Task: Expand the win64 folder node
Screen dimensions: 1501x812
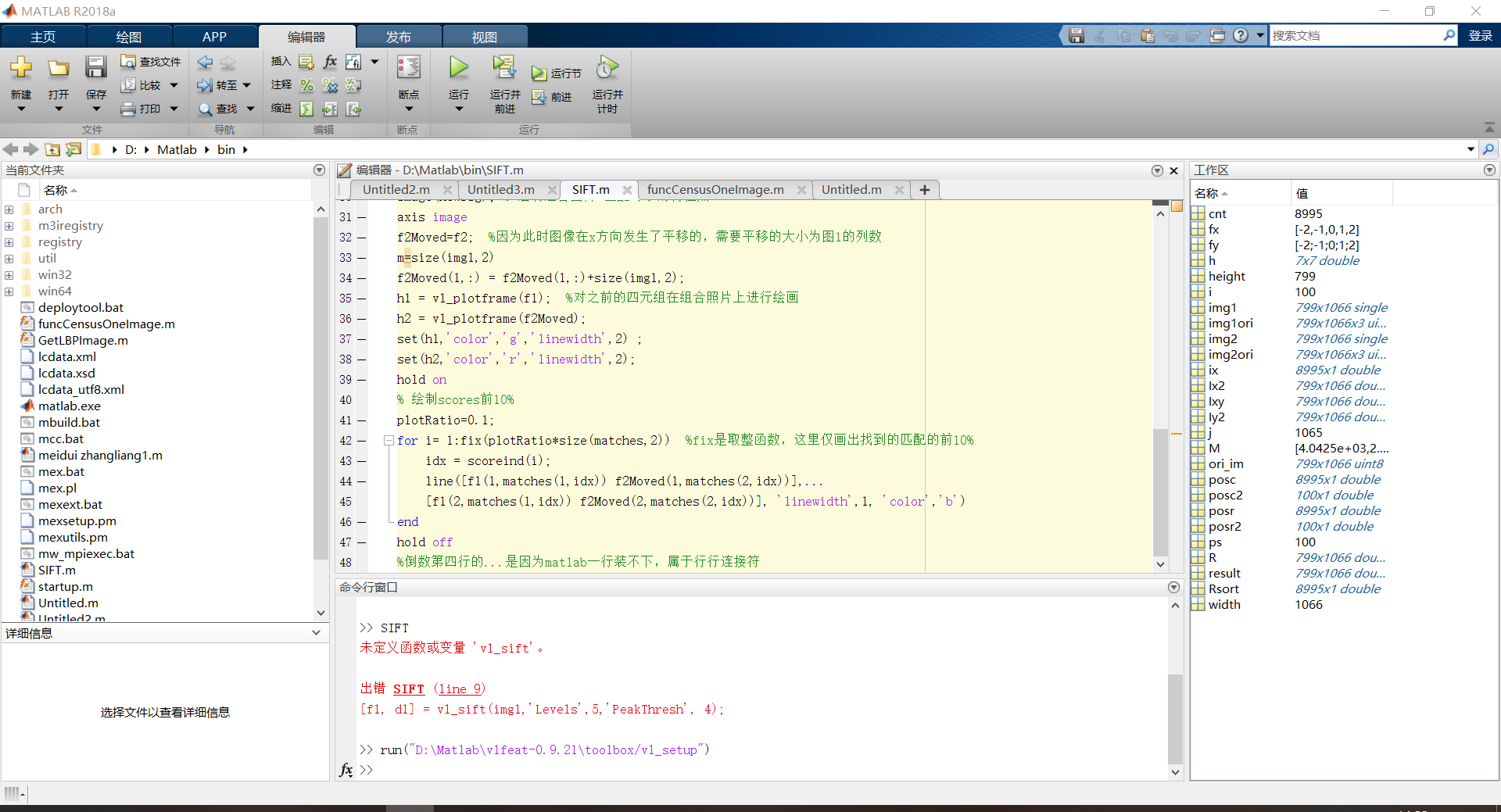Action: [9, 291]
